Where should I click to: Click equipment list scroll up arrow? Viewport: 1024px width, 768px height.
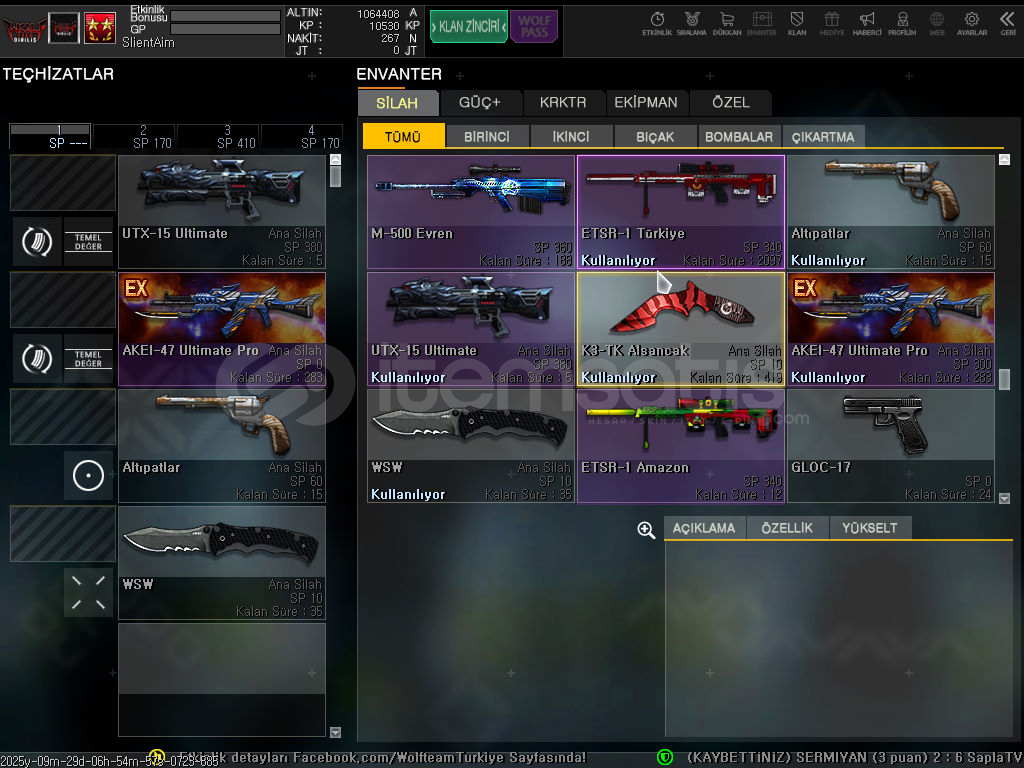coord(336,159)
